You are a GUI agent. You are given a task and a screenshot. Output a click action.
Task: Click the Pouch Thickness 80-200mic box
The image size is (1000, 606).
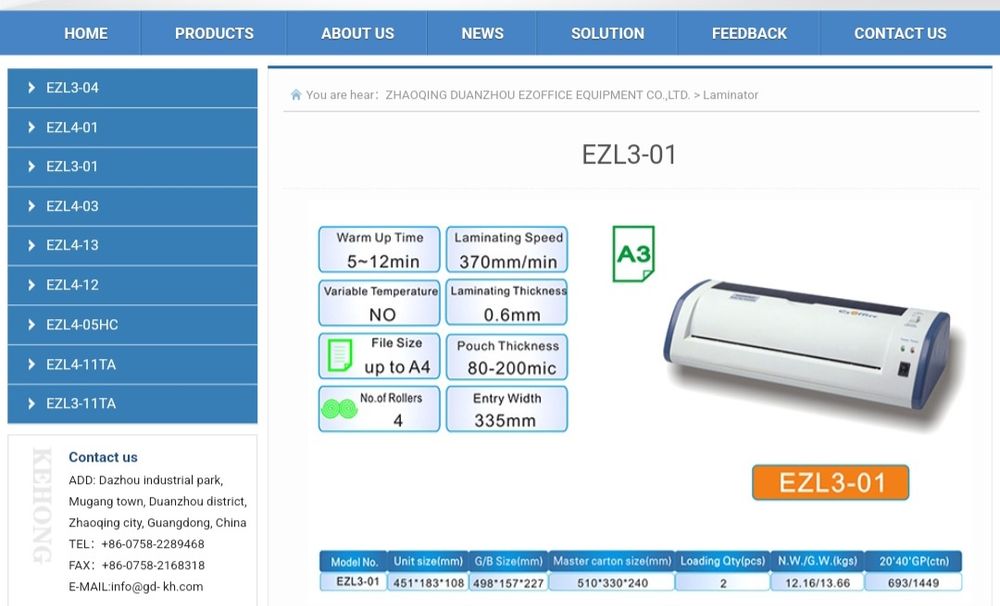507,357
